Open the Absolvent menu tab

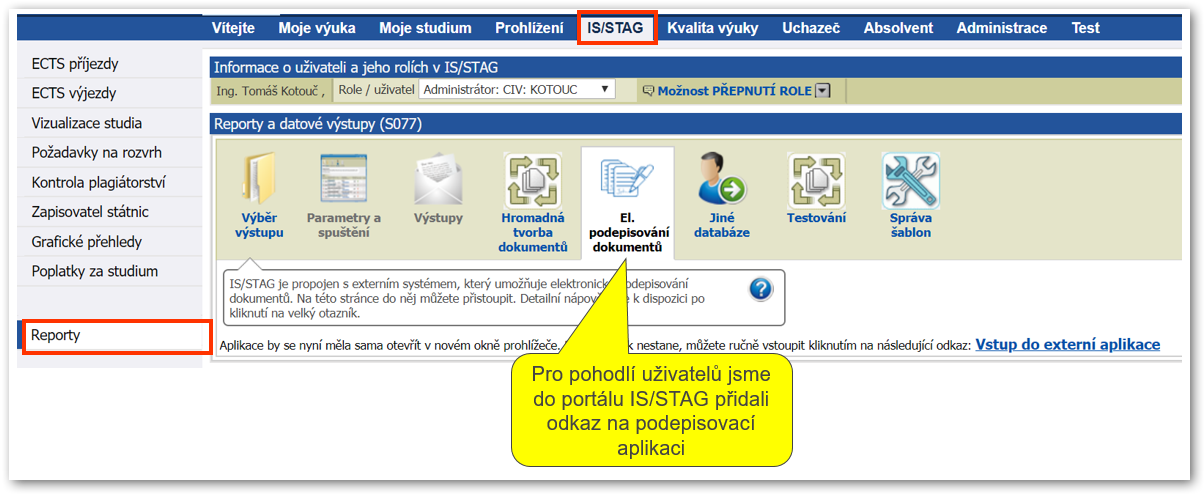[x=898, y=28]
